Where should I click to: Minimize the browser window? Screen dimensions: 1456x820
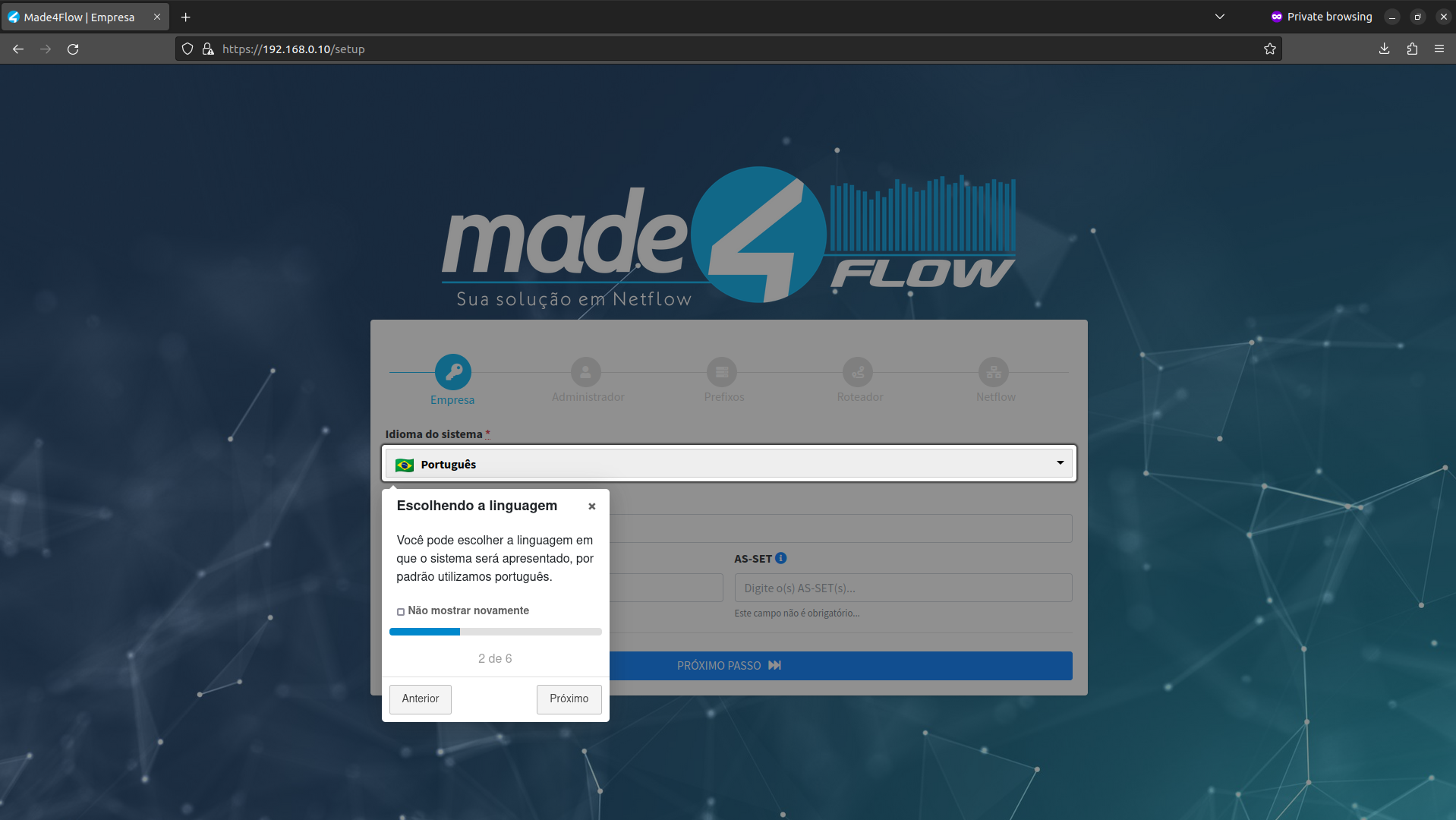point(1392,17)
